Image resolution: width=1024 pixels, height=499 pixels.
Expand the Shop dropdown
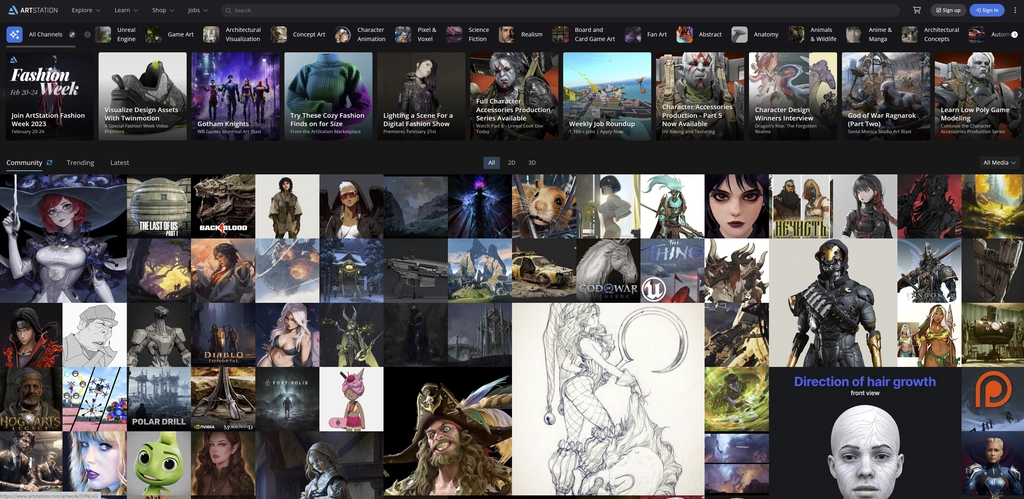[x=163, y=10]
